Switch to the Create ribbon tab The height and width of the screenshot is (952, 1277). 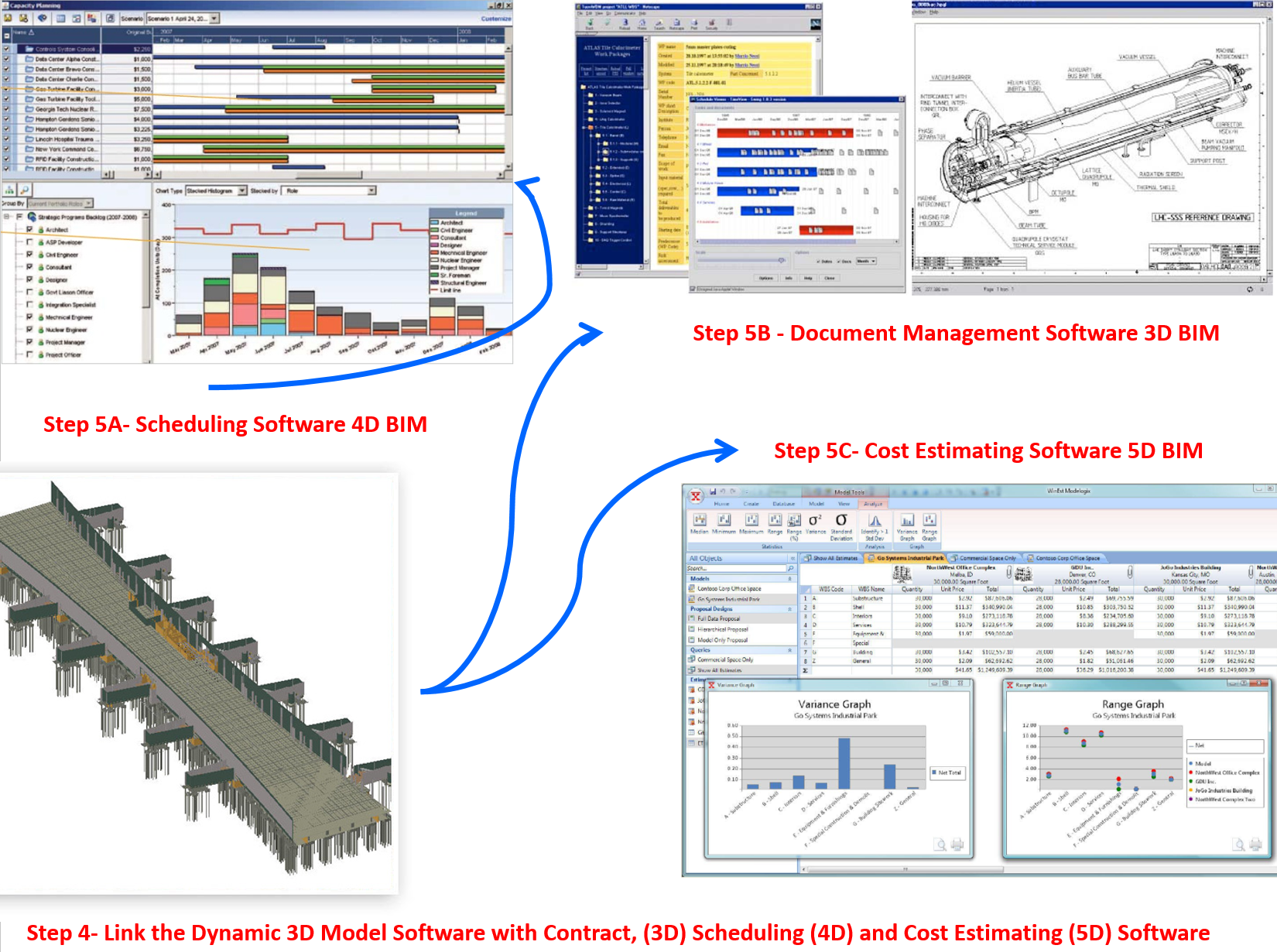(x=751, y=504)
